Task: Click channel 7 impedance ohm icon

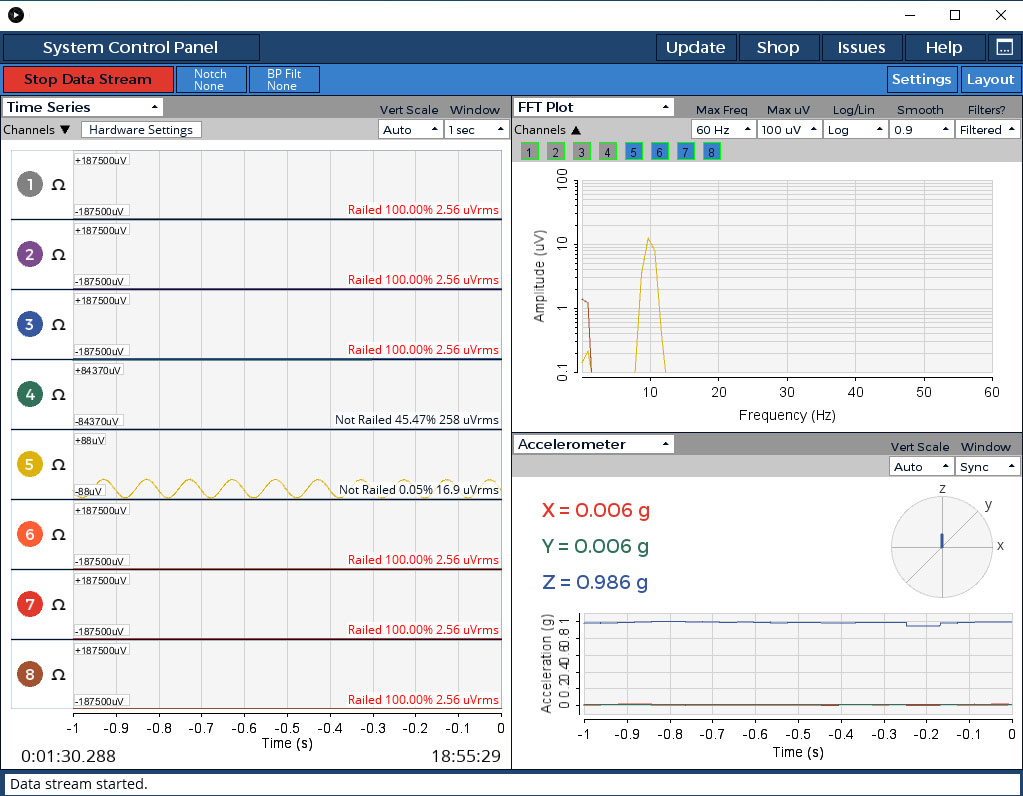Action: coord(58,605)
